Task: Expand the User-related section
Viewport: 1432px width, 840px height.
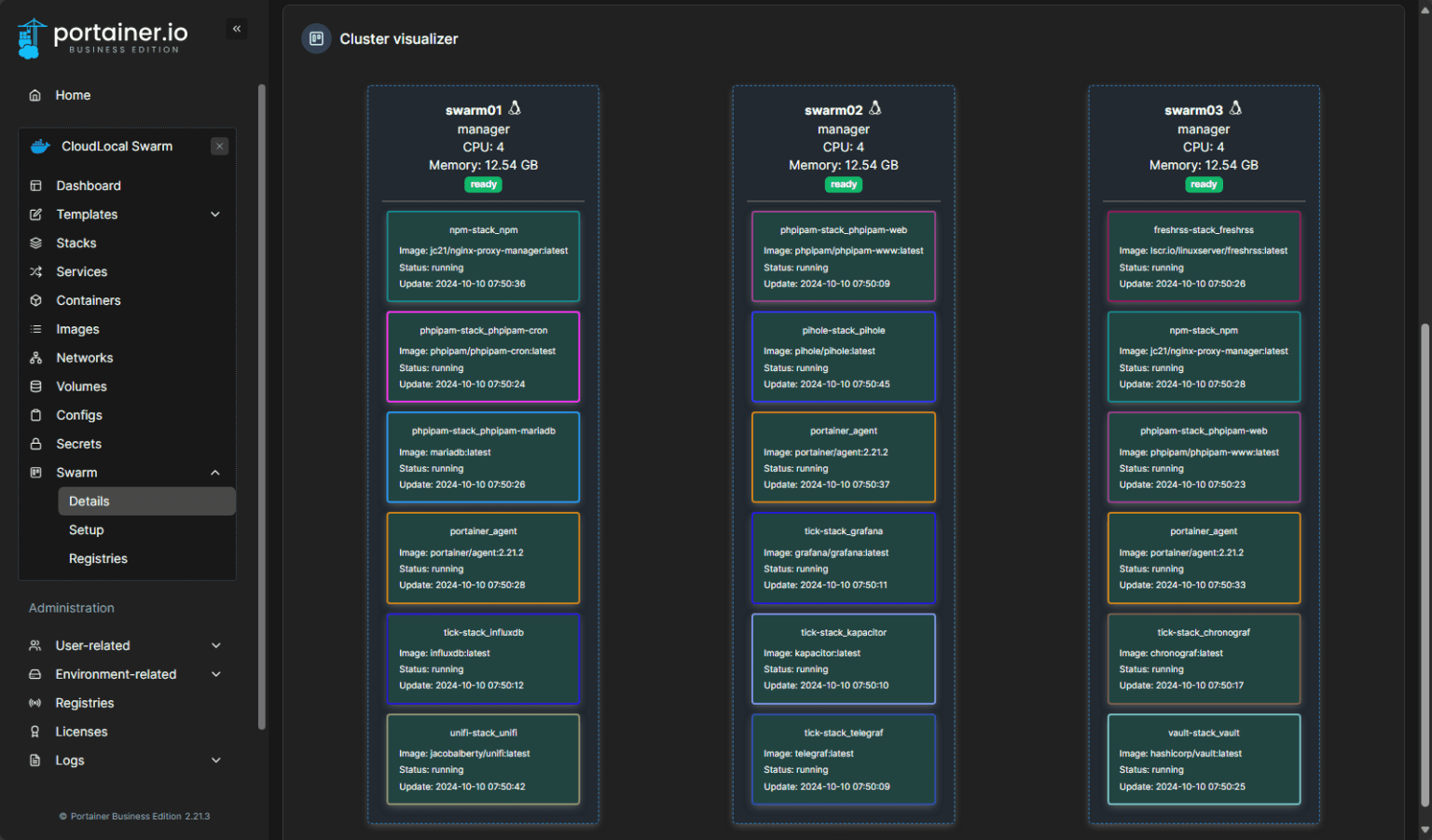Action: (x=92, y=645)
